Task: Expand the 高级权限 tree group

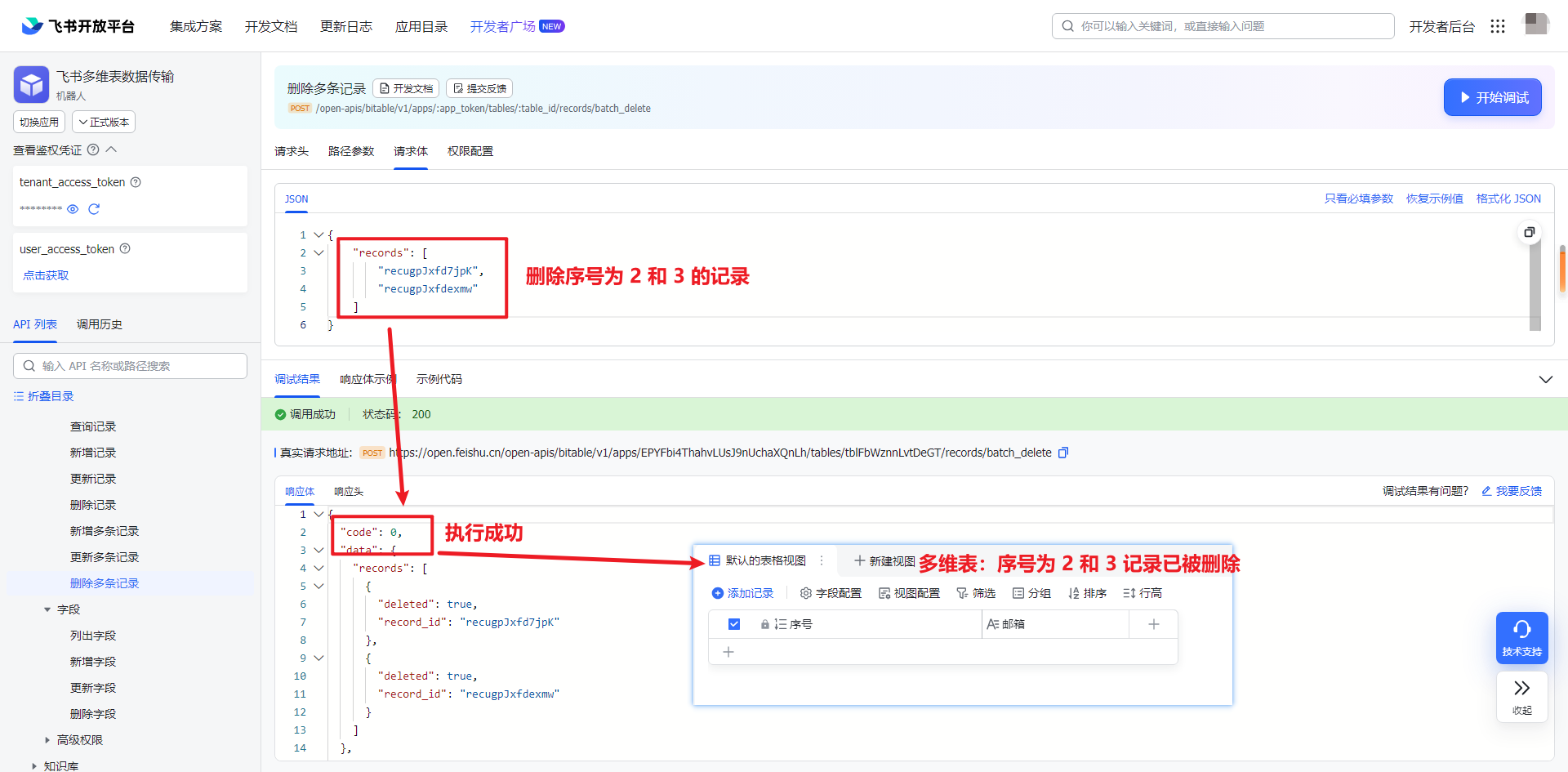Action: 47,740
